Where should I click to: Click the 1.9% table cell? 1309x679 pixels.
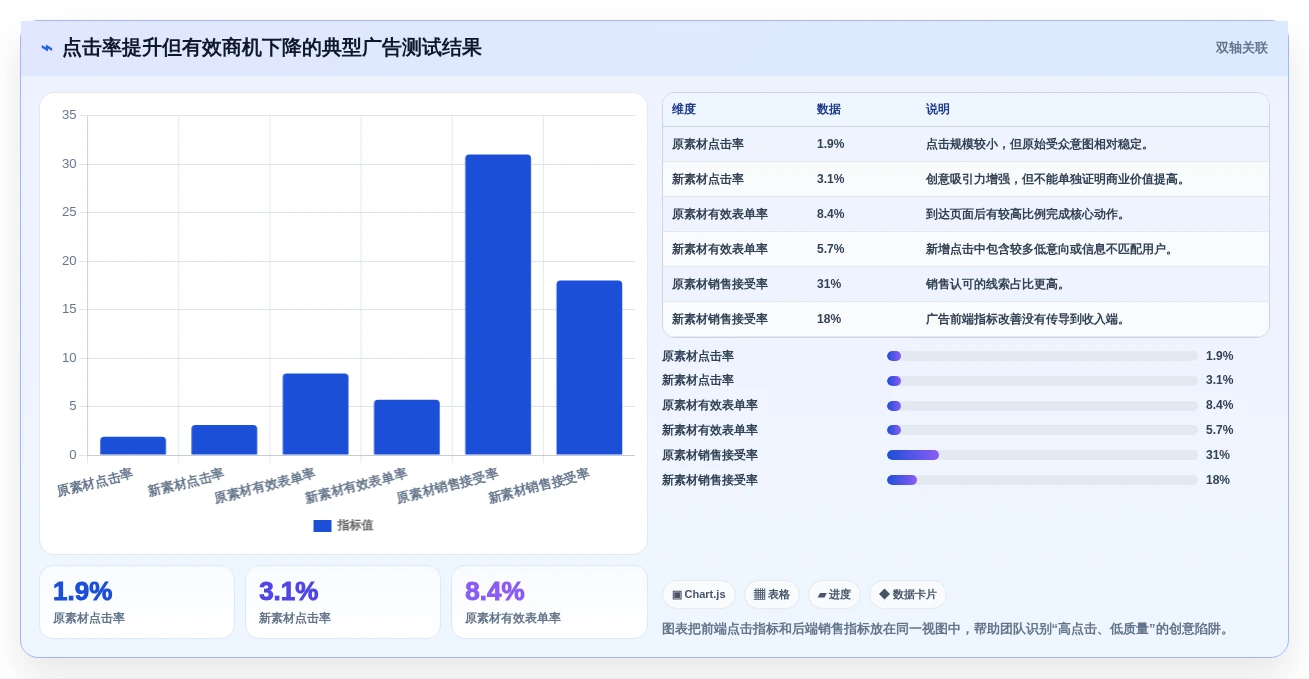click(x=830, y=144)
